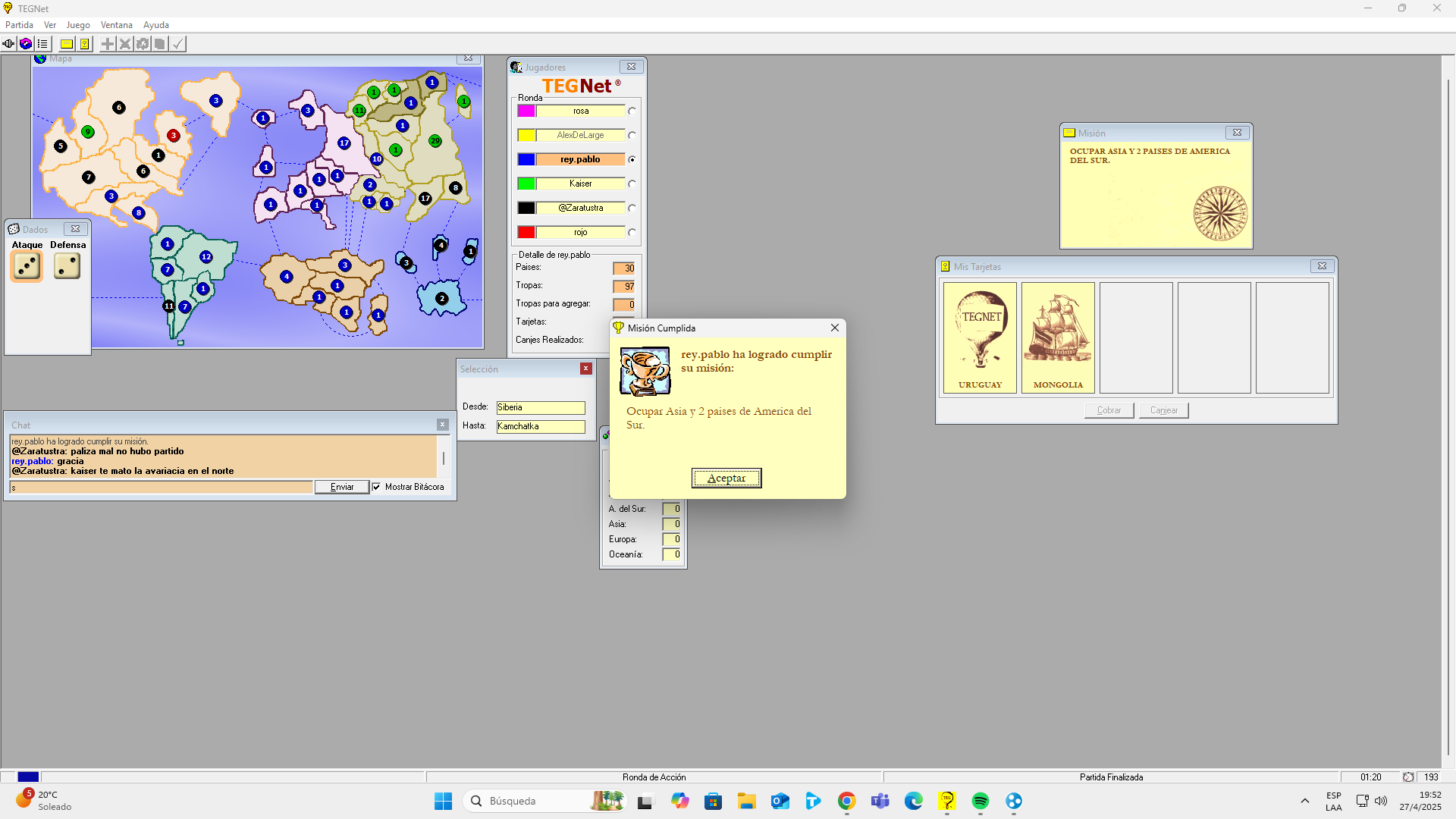Click the Misión panel title icon

click(x=1069, y=133)
